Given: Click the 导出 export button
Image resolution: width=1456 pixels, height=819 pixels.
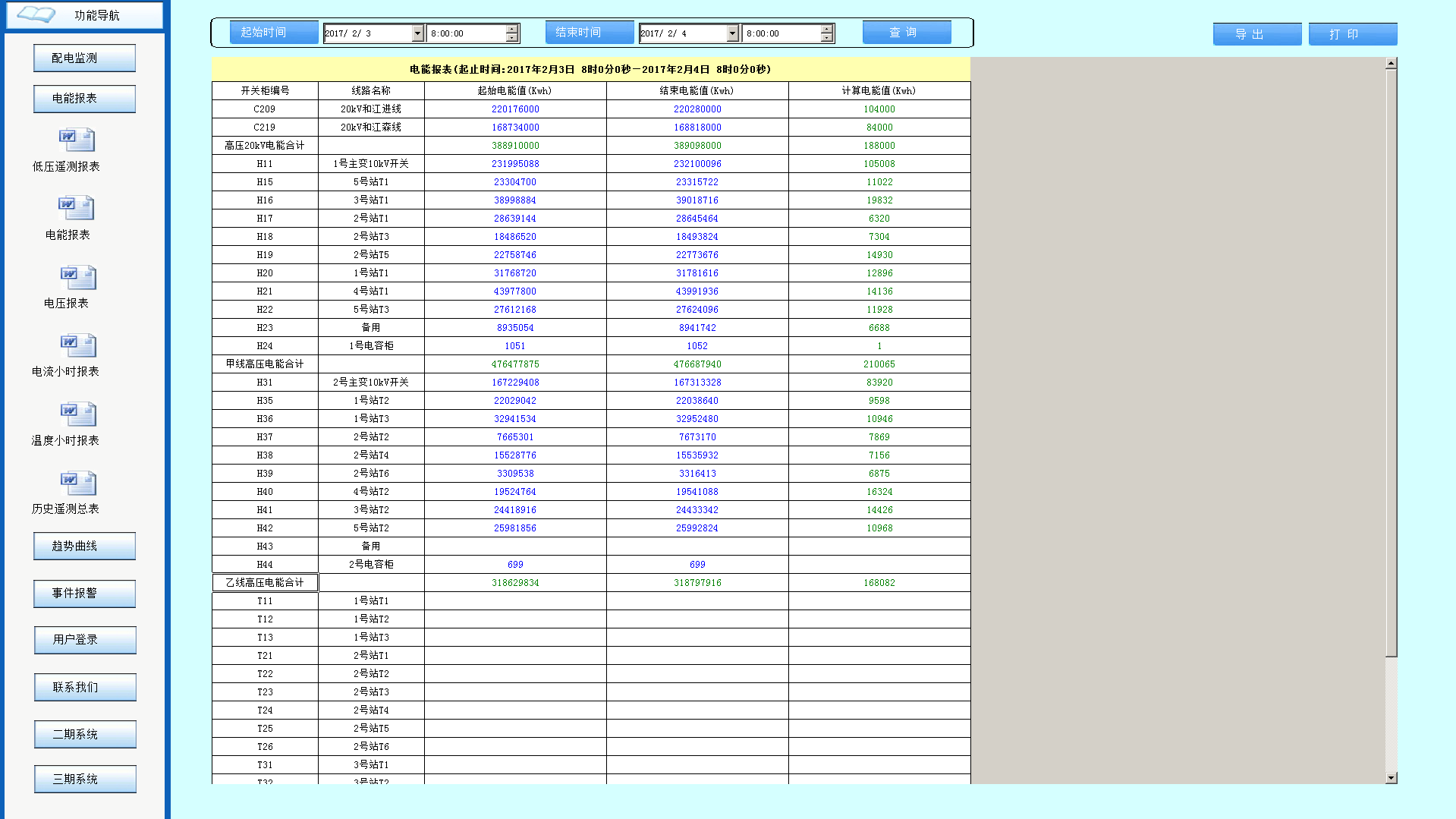Looking at the screenshot, I should tap(1256, 34).
